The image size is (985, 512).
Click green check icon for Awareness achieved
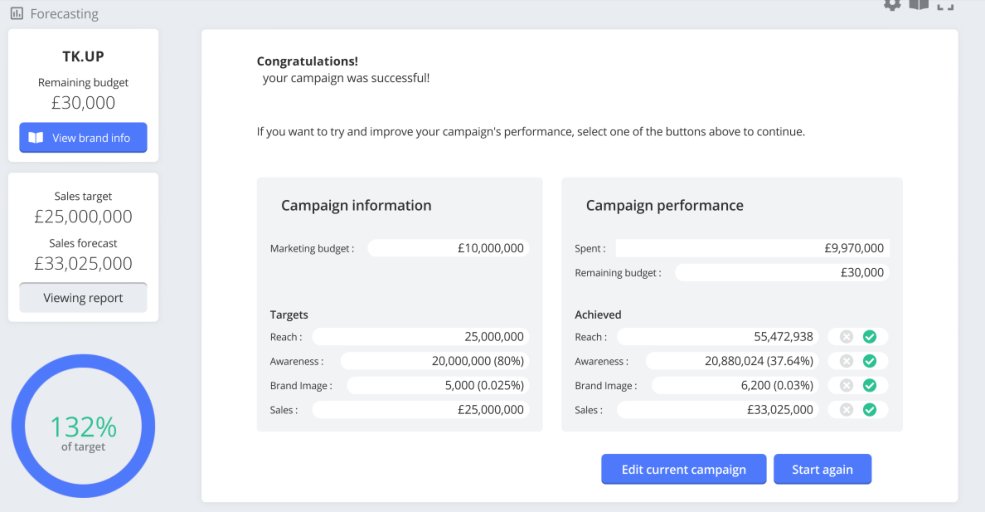tap(869, 361)
